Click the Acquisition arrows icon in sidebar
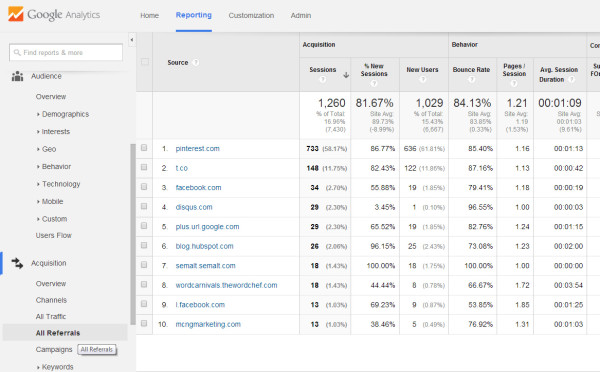Viewport: 600px width, 372px height. coord(17,263)
